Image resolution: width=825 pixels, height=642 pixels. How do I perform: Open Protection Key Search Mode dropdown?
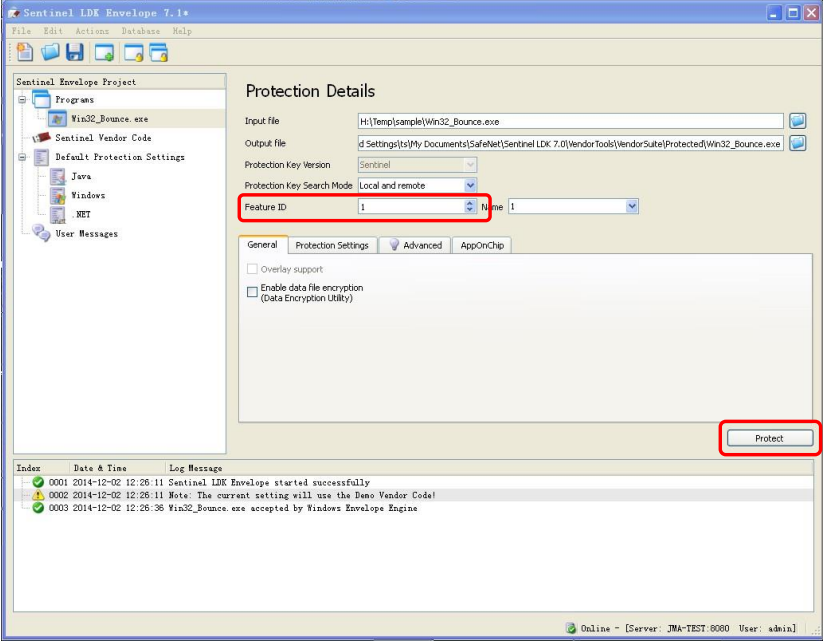tap(470, 185)
